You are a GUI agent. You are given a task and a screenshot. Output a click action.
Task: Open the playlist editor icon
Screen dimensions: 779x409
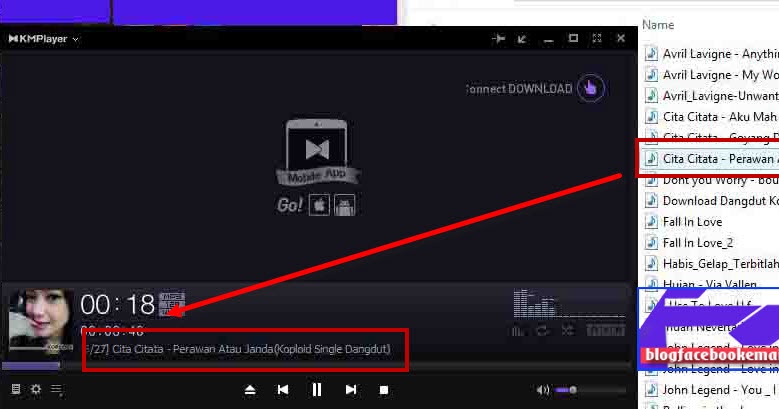click(x=16, y=389)
